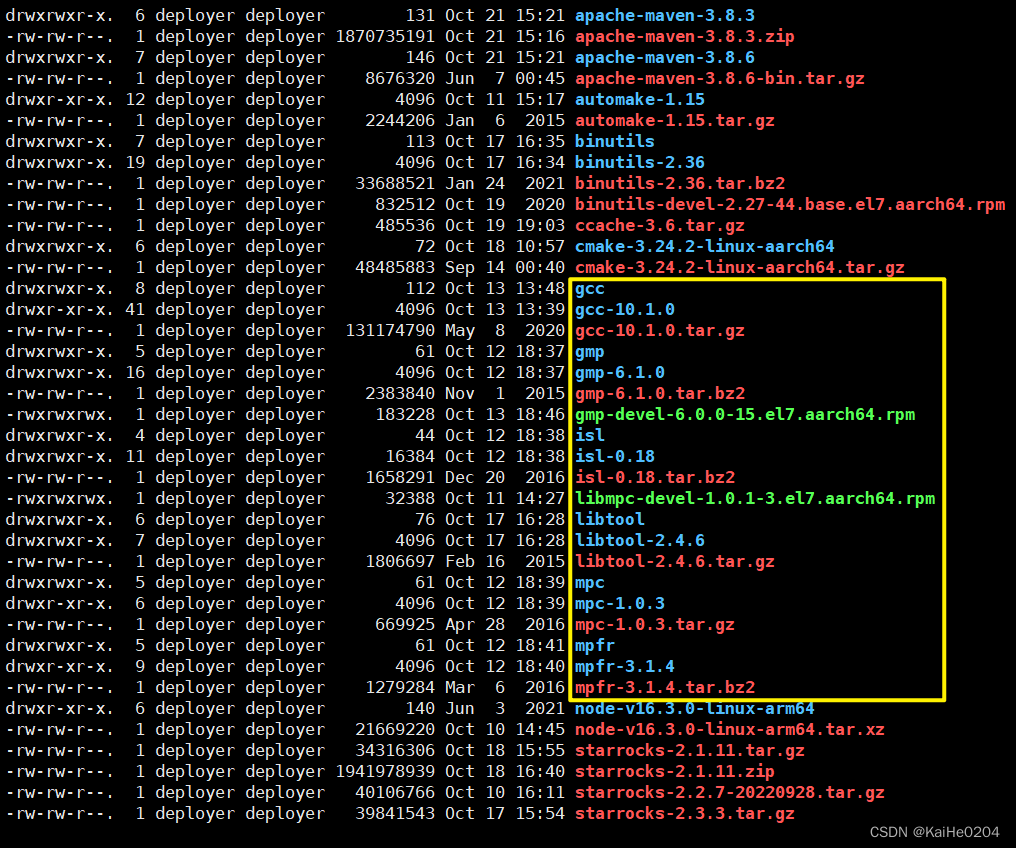1016x848 pixels.
Task: Click the libtool-2.4.6 directory name
Action: click(640, 540)
